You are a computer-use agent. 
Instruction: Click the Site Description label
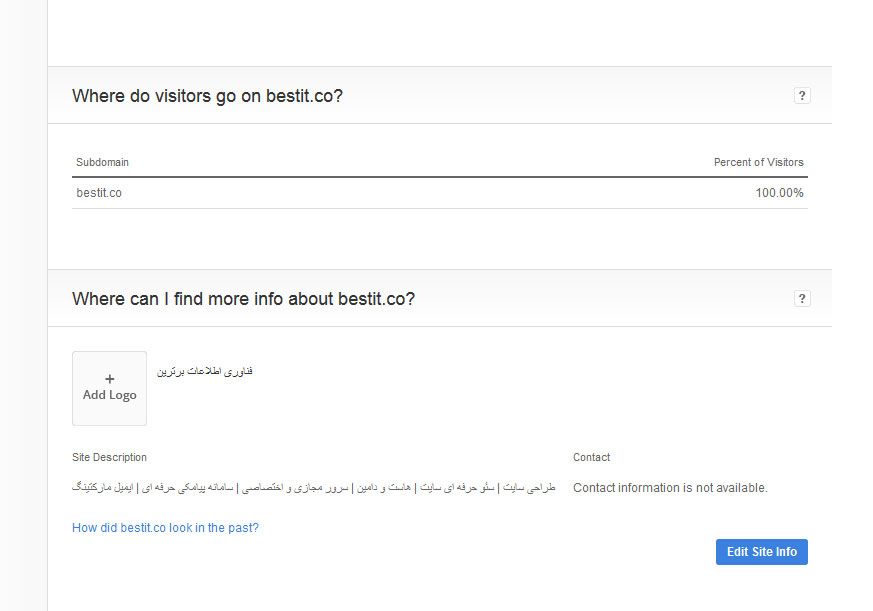tap(109, 457)
